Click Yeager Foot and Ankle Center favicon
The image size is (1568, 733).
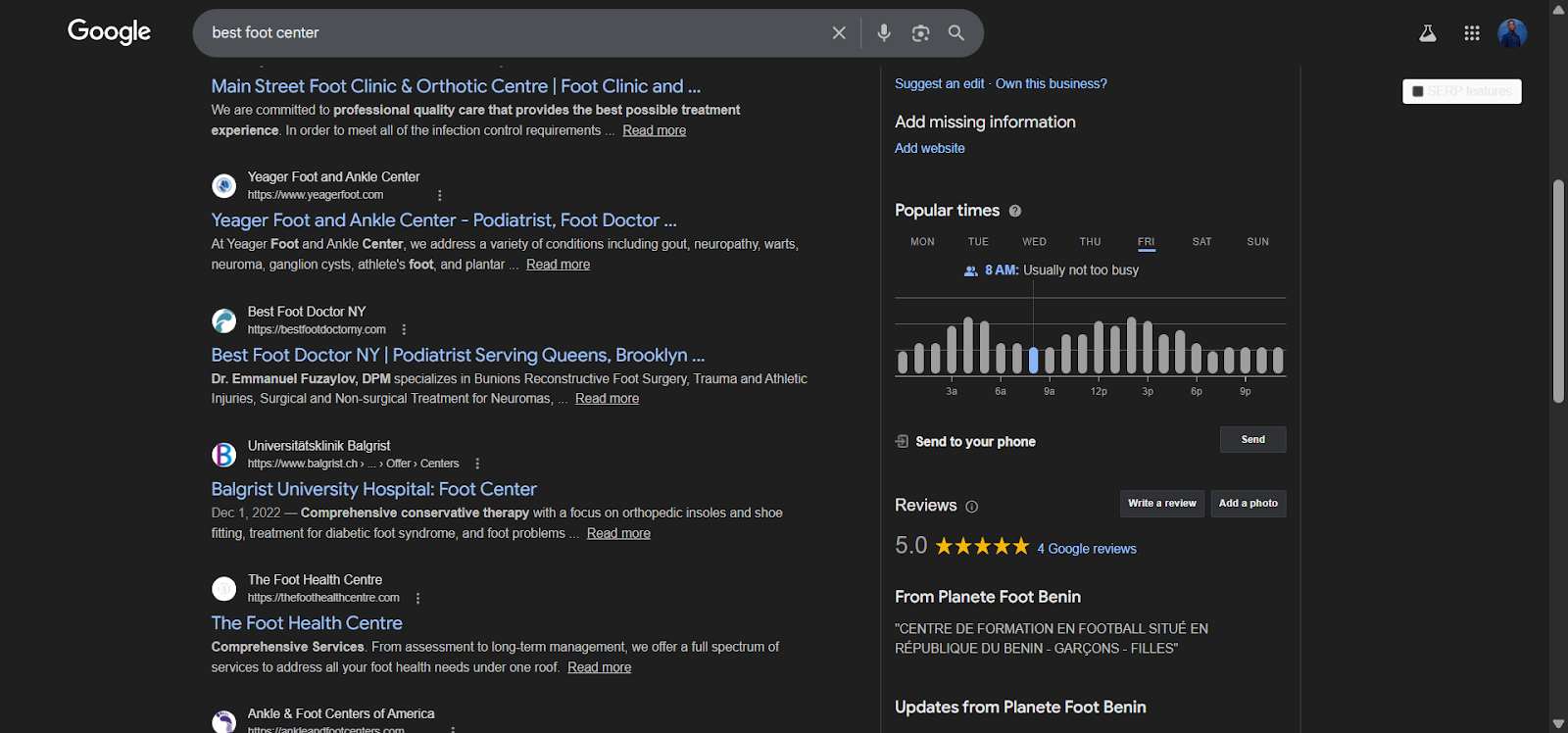point(224,185)
